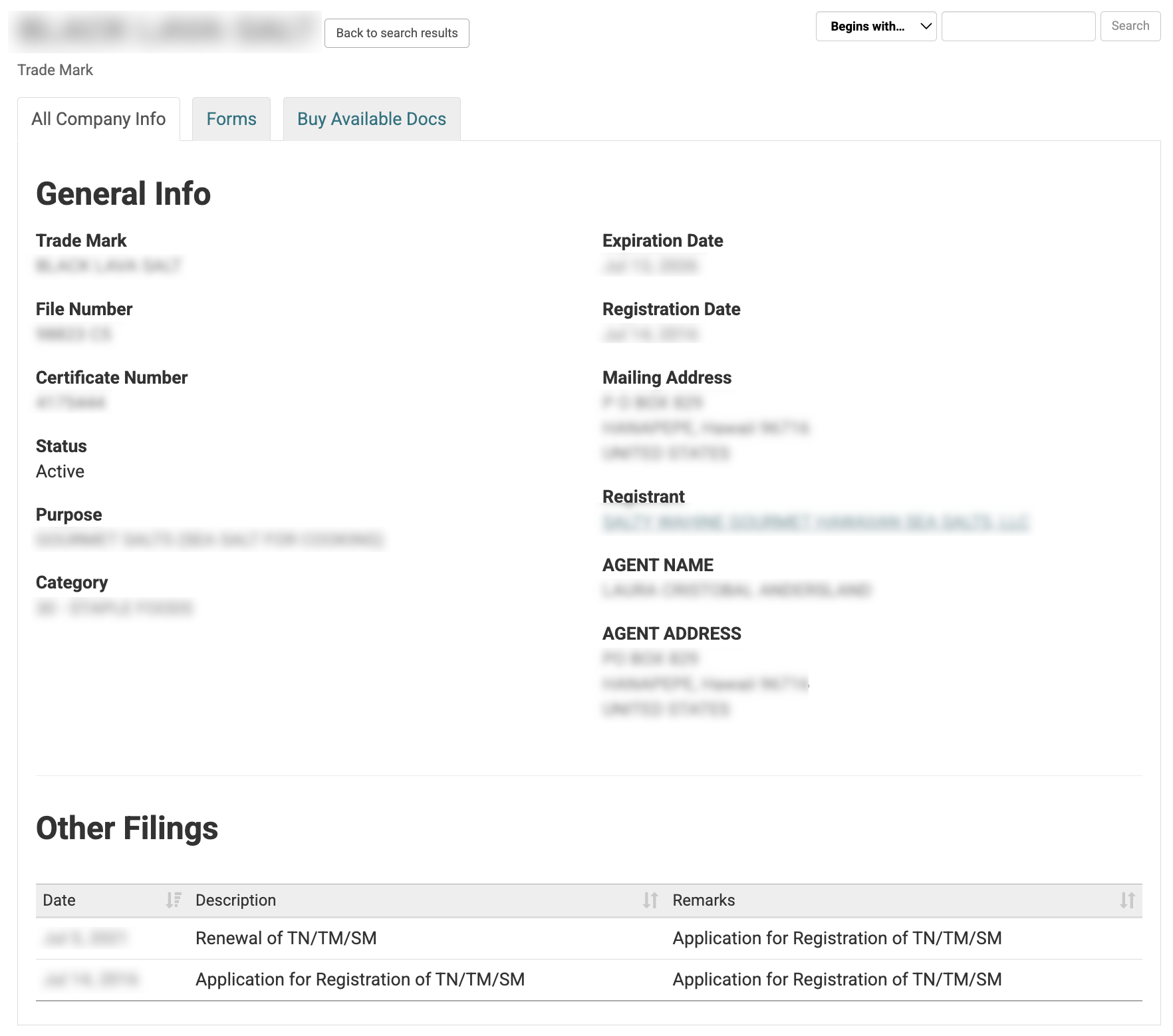The image size is (1173, 1036).
Task: Click the Other Filings section heading
Action: point(127,829)
